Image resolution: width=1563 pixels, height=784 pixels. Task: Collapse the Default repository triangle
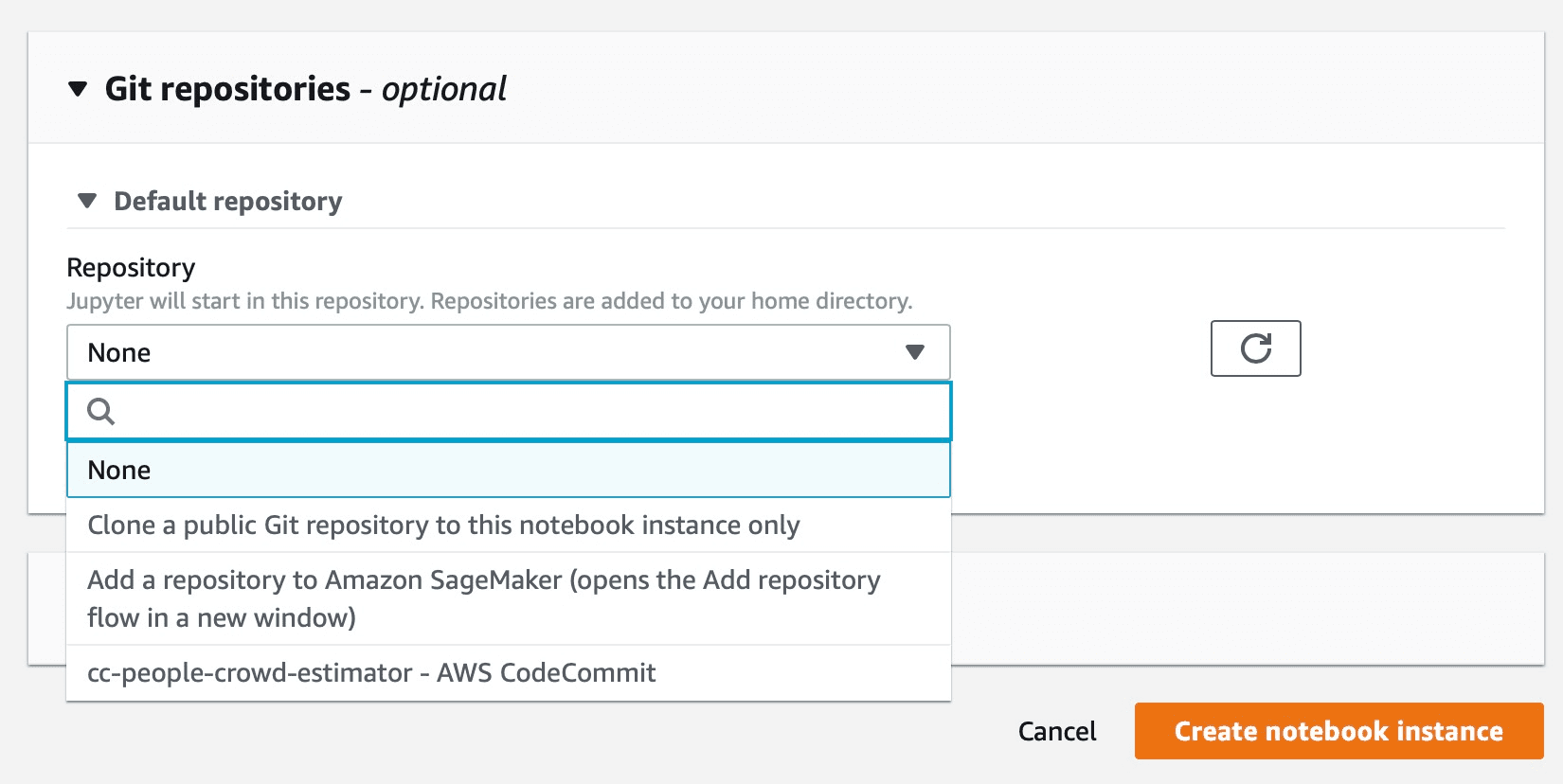coord(87,201)
